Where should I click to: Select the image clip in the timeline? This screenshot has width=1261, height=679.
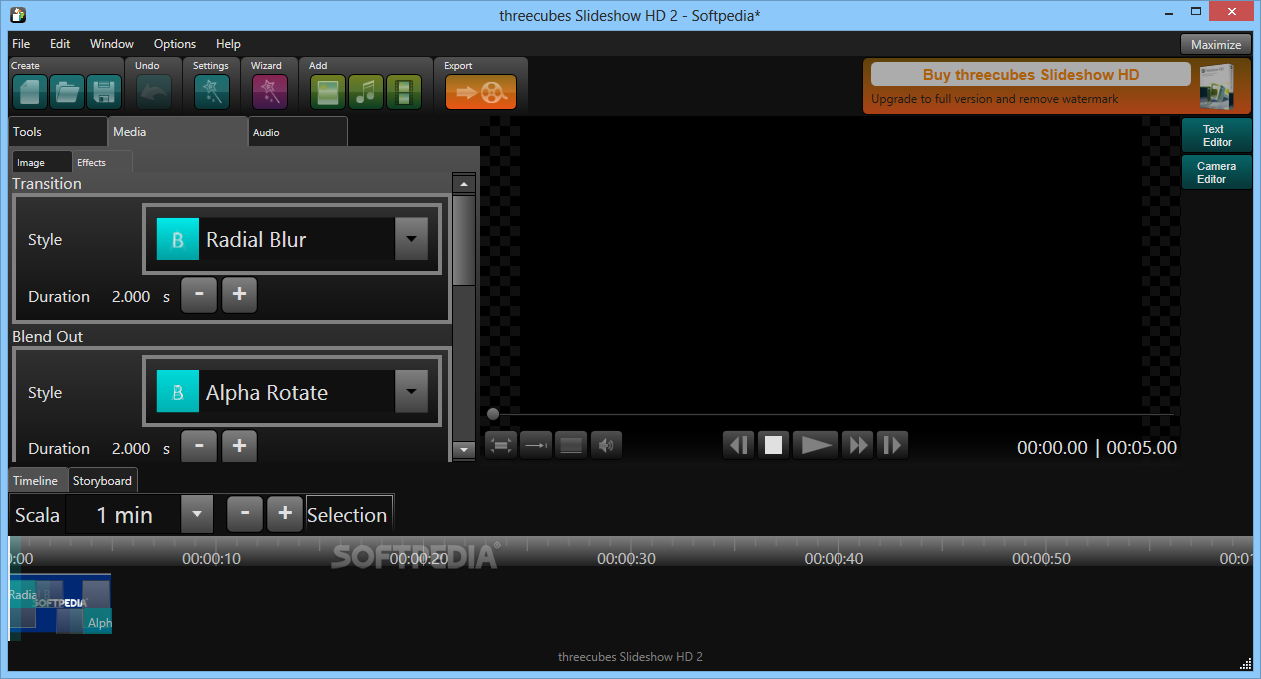60,604
